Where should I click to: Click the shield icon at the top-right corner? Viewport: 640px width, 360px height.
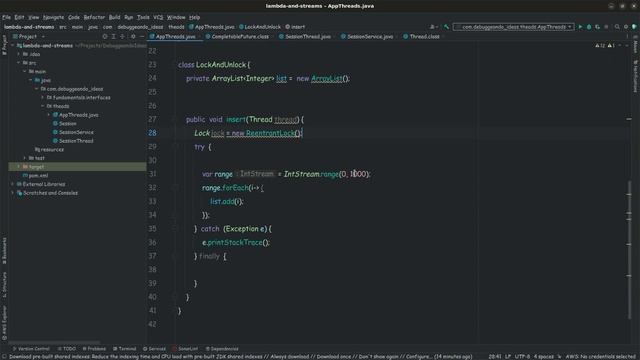coord(634,27)
